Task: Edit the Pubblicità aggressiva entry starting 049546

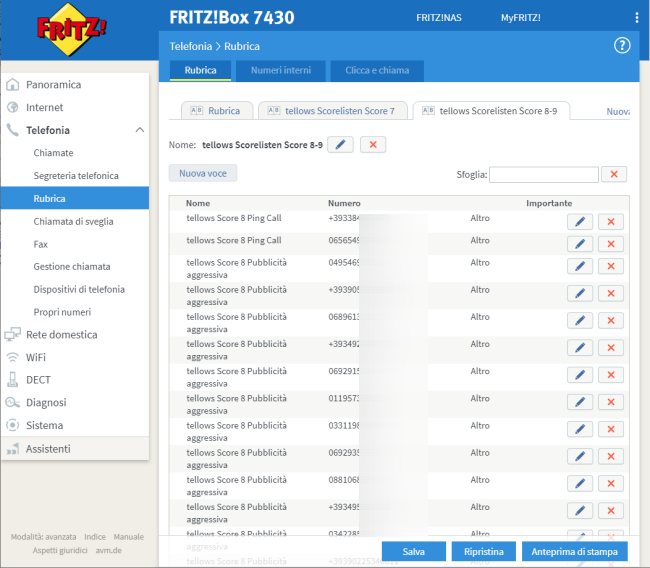Action: click(x=580, y=266)
